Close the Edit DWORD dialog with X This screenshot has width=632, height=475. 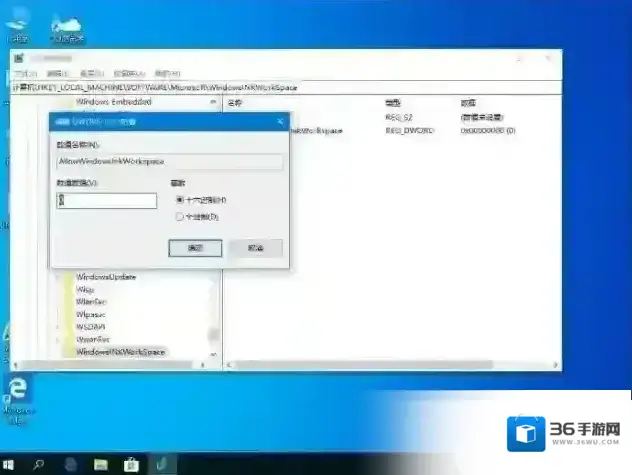tap(280, 121)
